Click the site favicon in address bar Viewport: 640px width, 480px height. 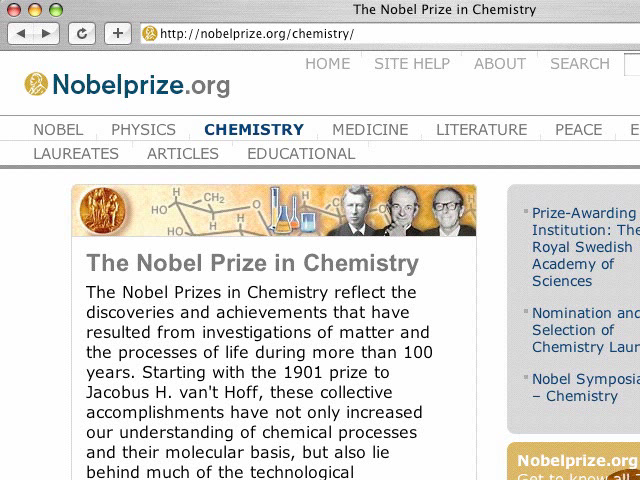click(150, 34)
